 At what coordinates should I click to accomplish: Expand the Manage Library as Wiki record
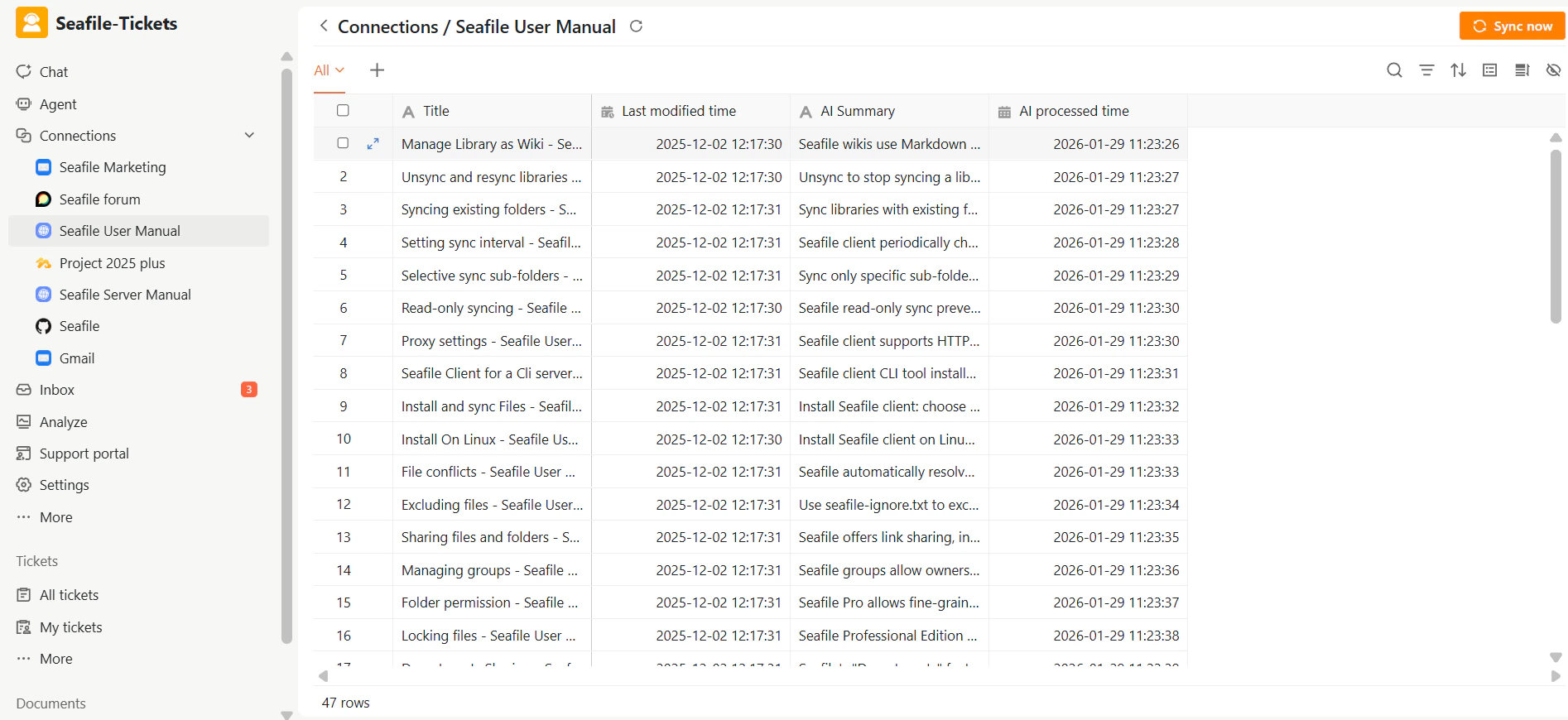click(x=373, y=143)
